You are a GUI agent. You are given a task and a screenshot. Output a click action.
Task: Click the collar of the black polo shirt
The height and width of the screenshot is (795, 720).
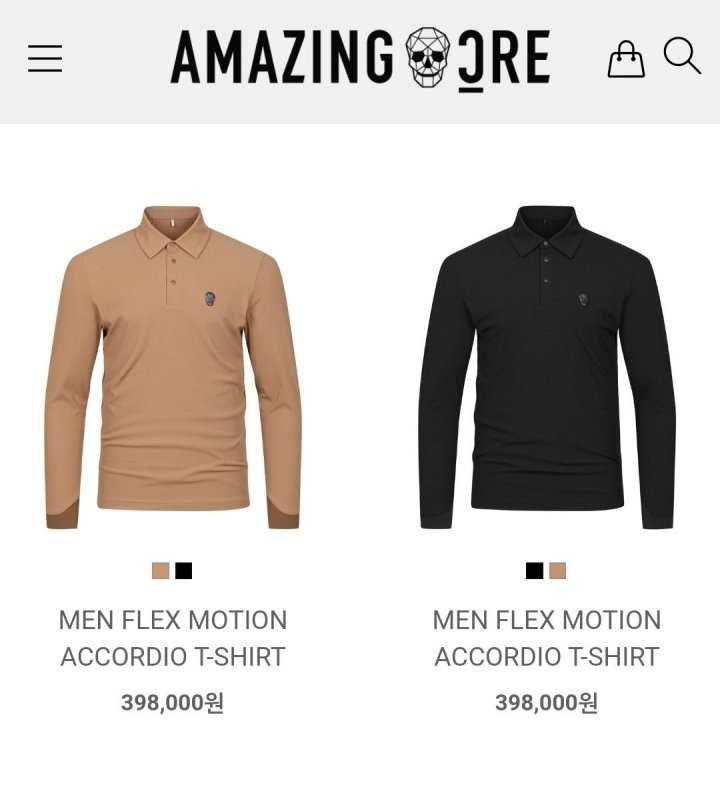pos(548,231)
